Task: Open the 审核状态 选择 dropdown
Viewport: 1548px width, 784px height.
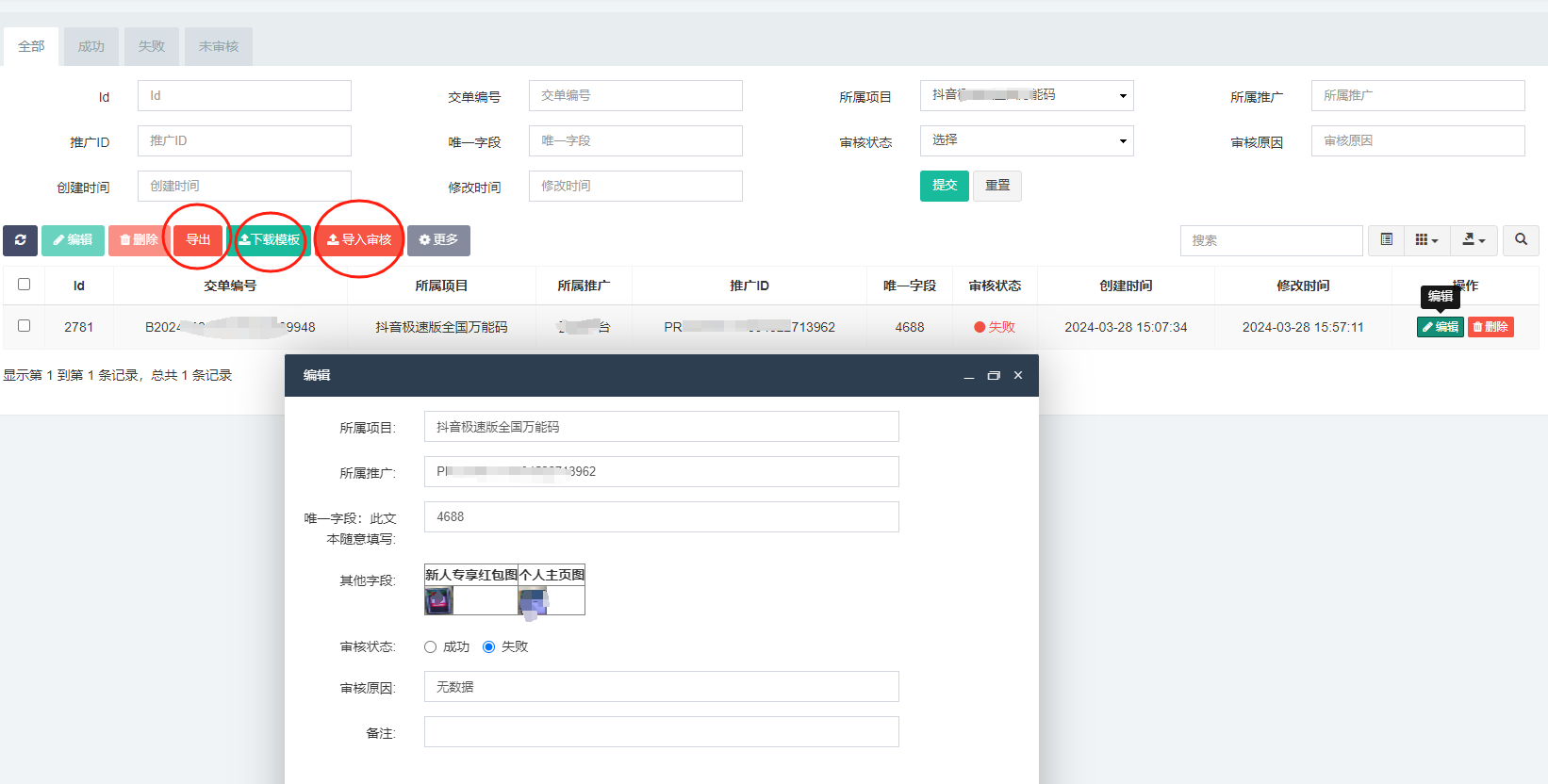Action: click(1027, 140)
